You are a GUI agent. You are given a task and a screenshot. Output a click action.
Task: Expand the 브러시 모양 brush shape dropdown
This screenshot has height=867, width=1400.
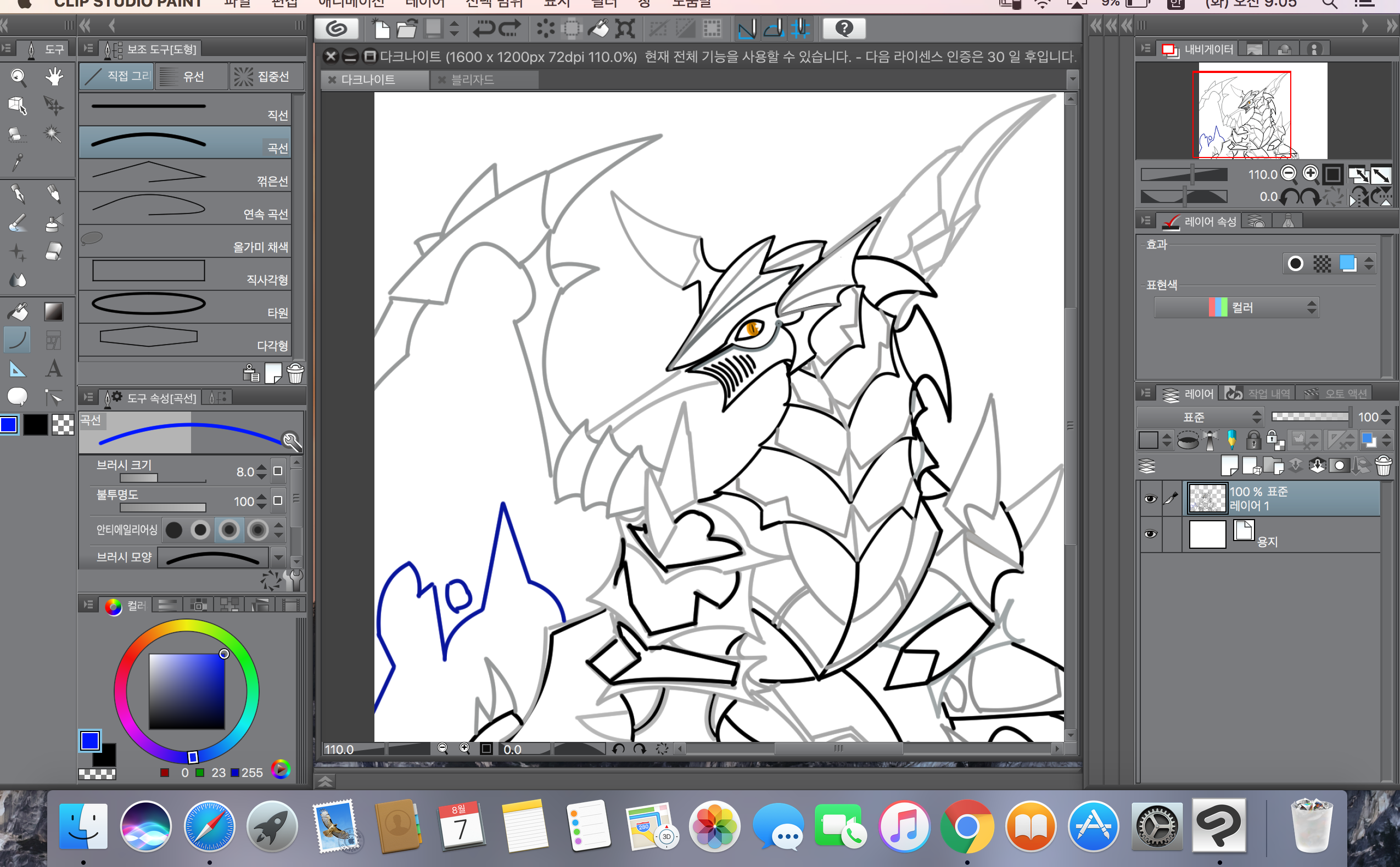pyautogui.click(x=278, y=558)
